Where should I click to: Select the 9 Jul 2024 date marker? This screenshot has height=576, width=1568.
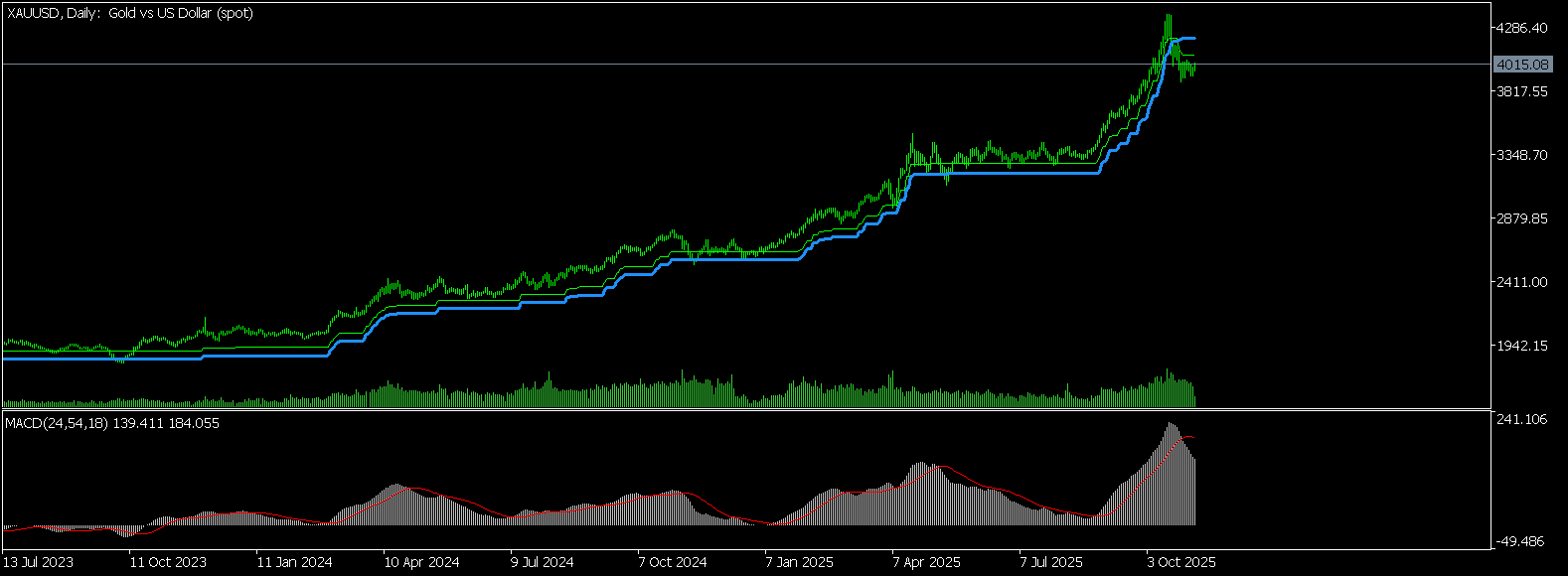(x=543, y=562)
